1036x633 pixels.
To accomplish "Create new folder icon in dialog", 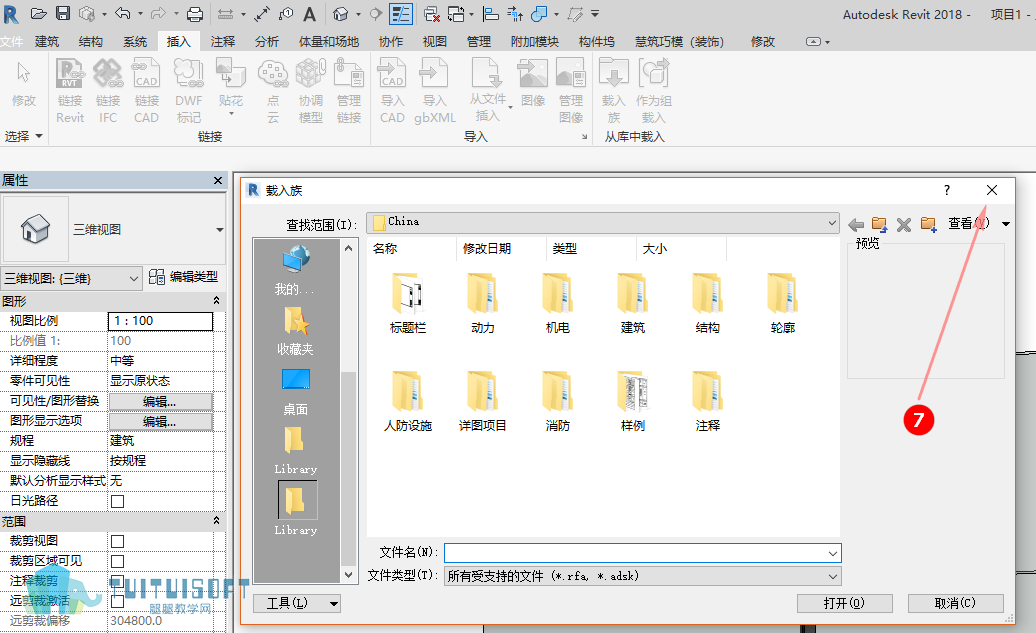I will pos(928,225).
